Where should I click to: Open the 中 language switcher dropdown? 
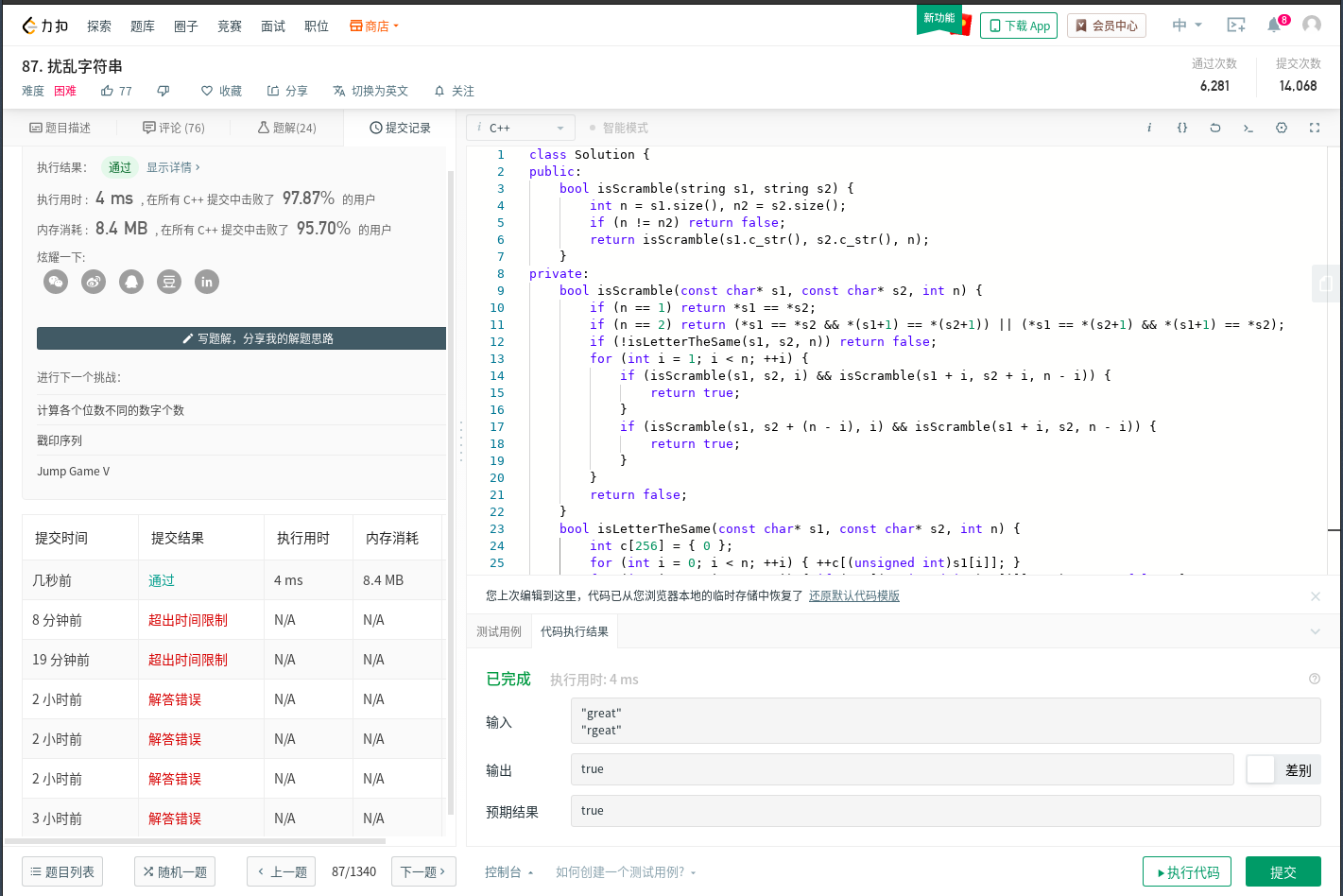click(x=1187, y=26)
